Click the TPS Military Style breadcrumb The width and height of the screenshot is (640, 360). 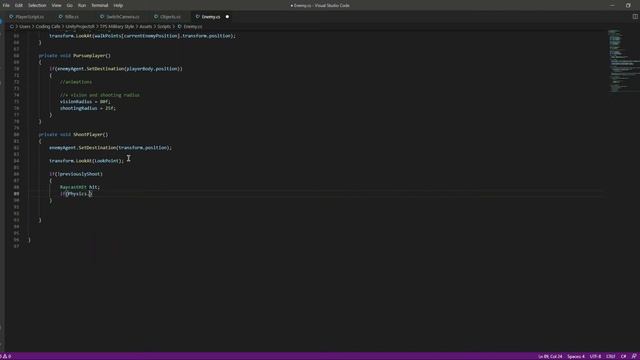[117, 27]
